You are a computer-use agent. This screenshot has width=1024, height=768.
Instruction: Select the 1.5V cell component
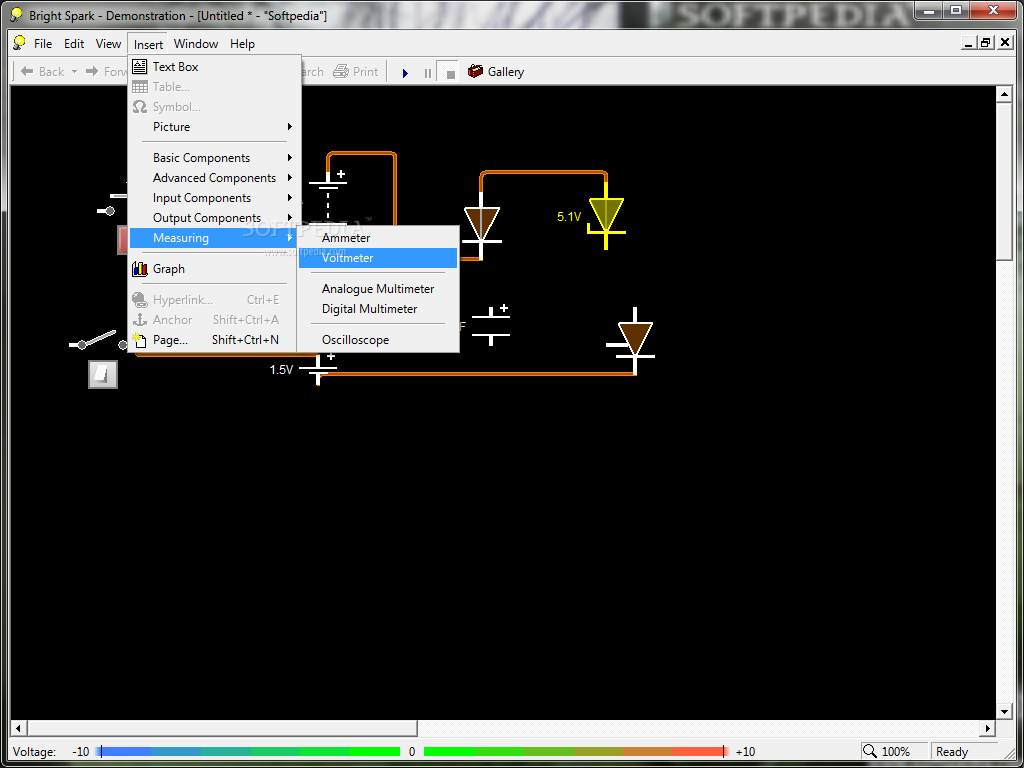coord(318,368)
